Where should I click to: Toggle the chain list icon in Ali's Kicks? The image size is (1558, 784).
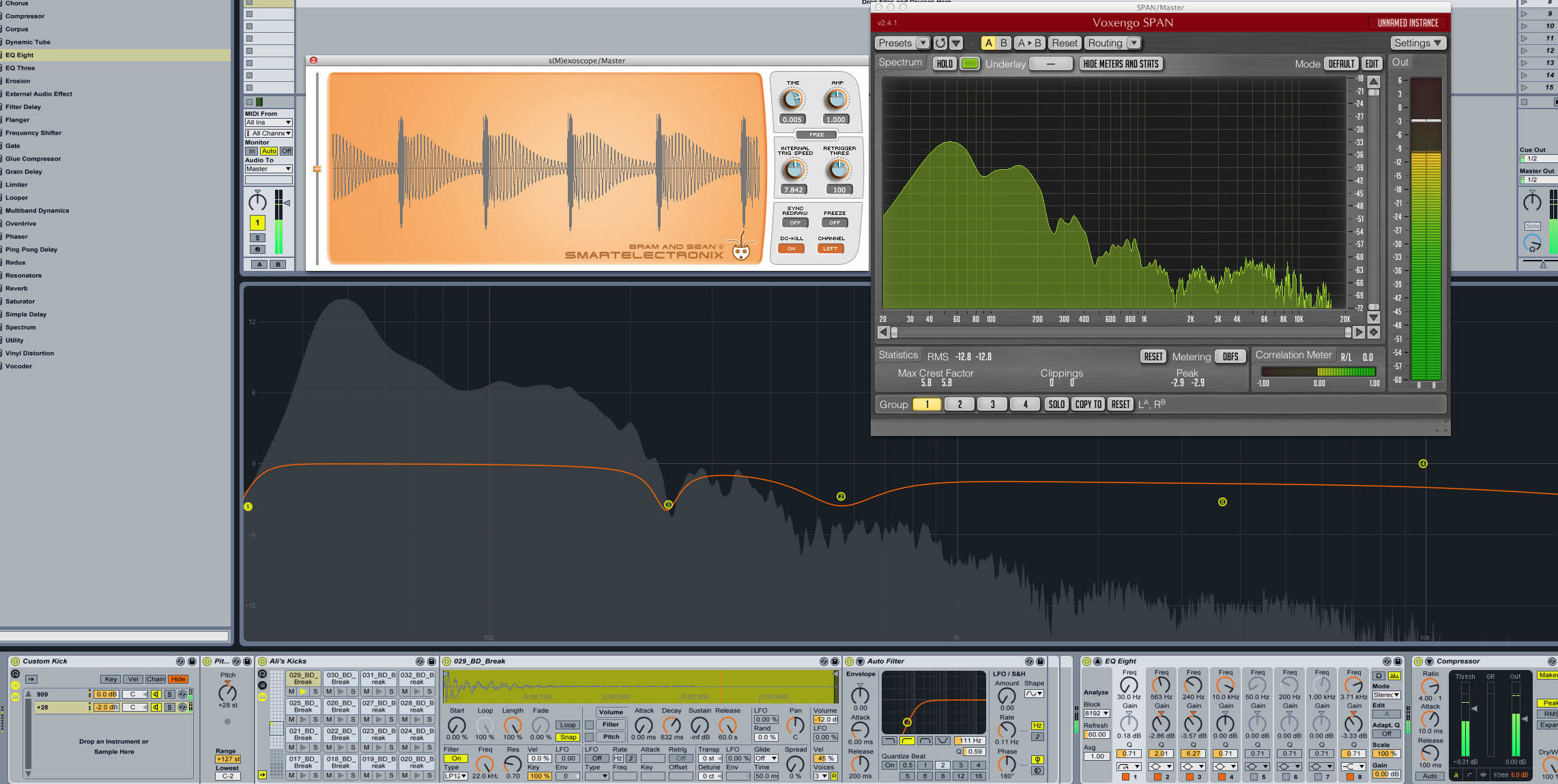coord(262,685)
